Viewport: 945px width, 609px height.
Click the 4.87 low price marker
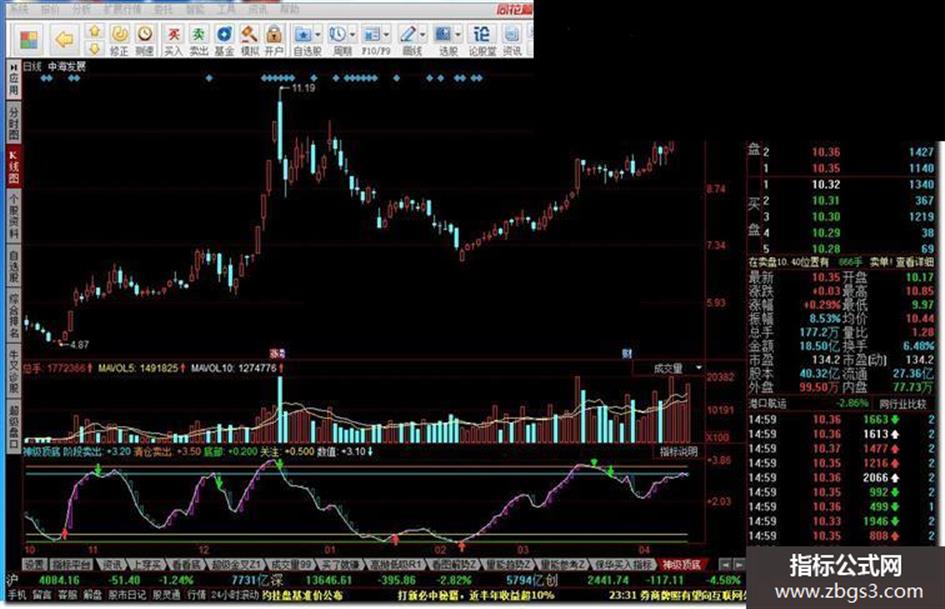click(x=80, y=345)
